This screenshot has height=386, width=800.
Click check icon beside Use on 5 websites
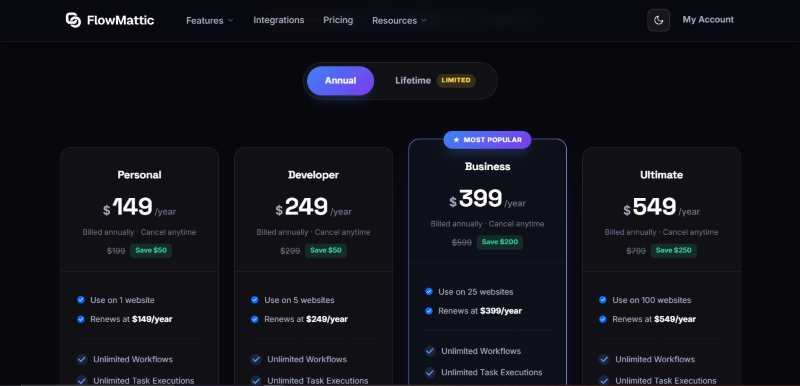[255, 300]
